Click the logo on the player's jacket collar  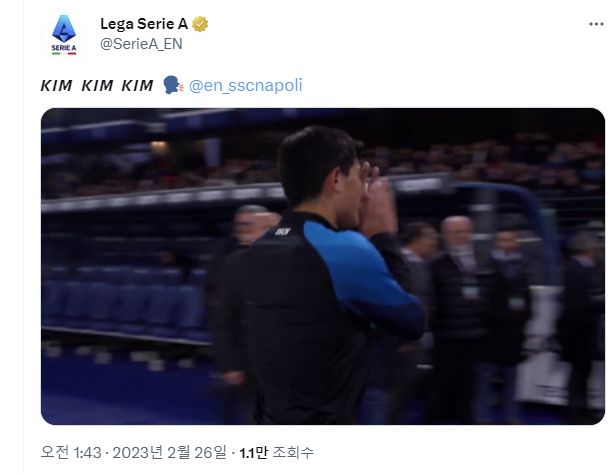click(x=282, y=232)
